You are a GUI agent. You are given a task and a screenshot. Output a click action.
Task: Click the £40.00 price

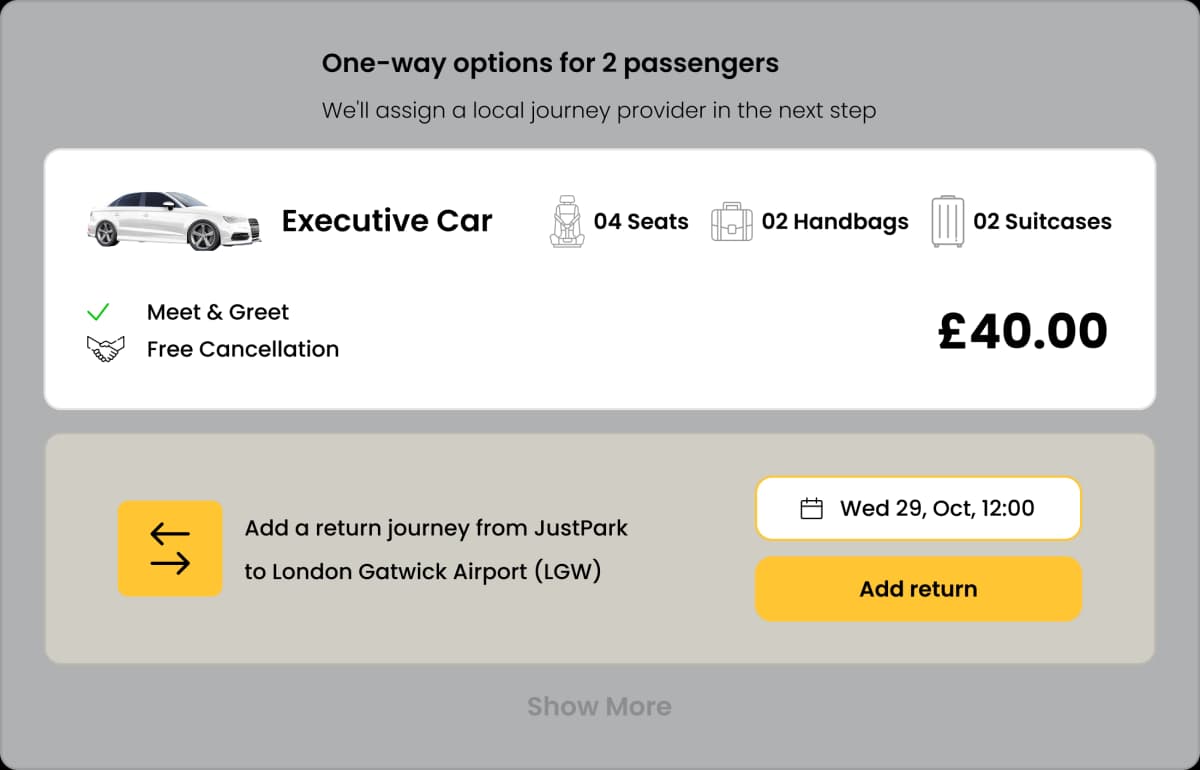tap(1022, 332)
